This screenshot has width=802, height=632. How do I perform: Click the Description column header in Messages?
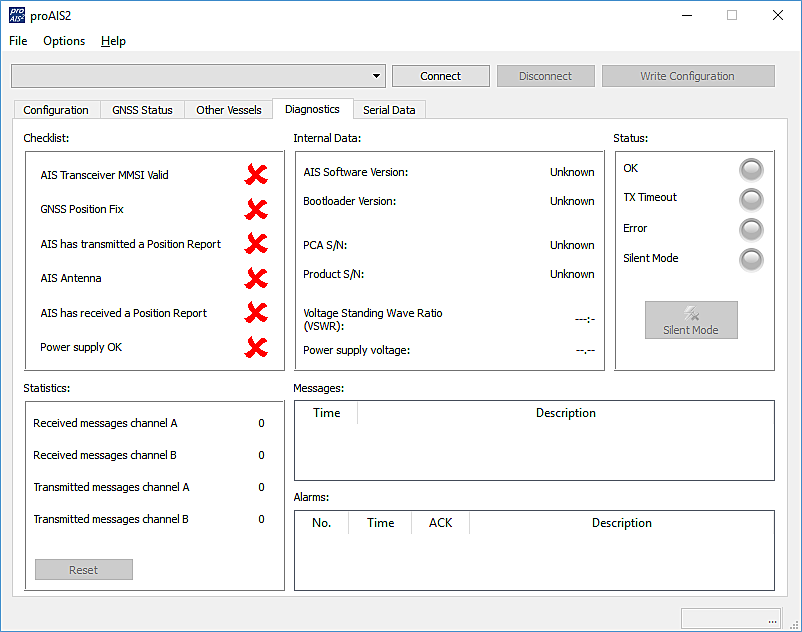[x=566, y=413]
